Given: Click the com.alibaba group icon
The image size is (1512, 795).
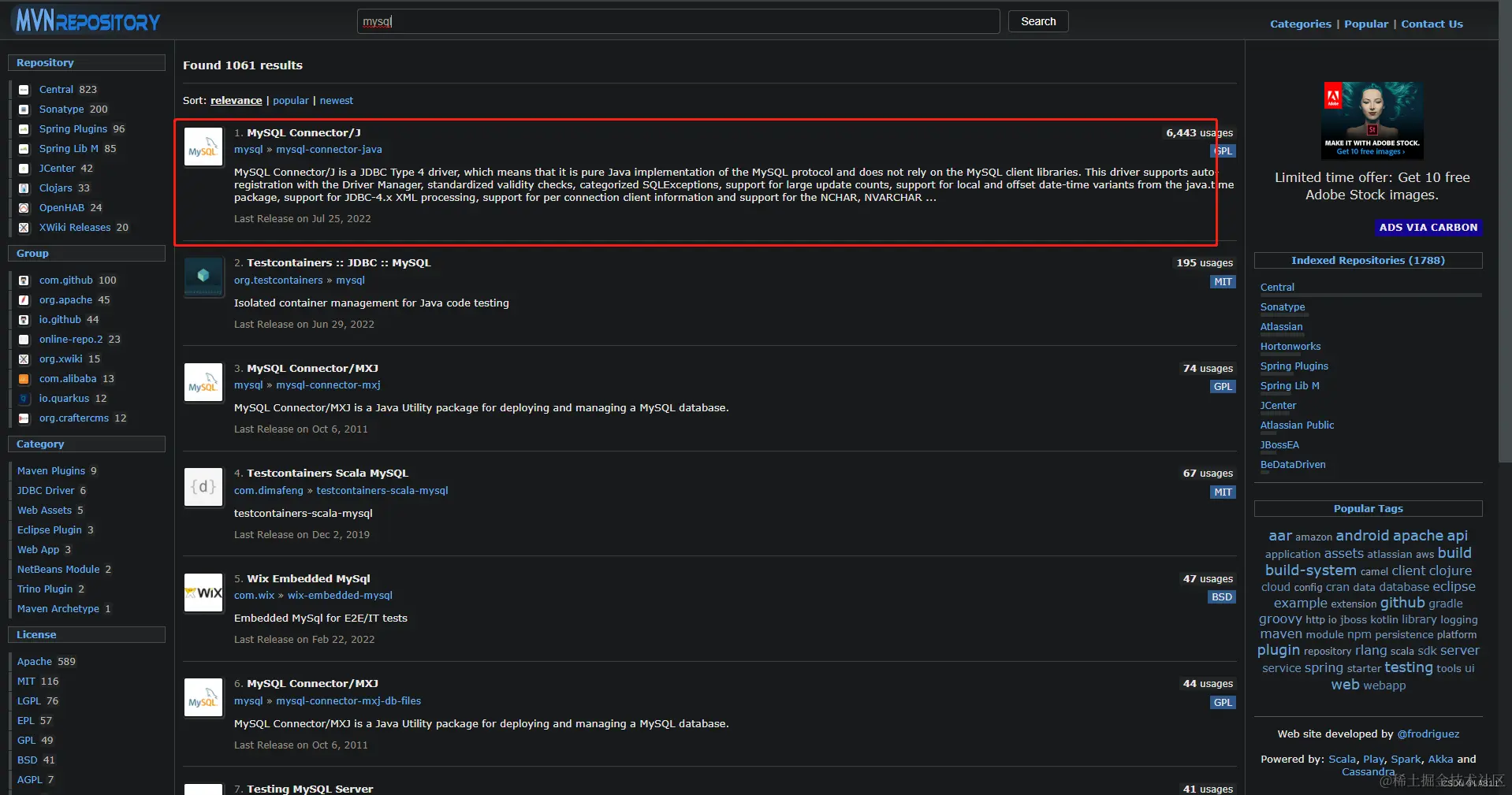Looking at the screenshot, I should coord(24,379).
